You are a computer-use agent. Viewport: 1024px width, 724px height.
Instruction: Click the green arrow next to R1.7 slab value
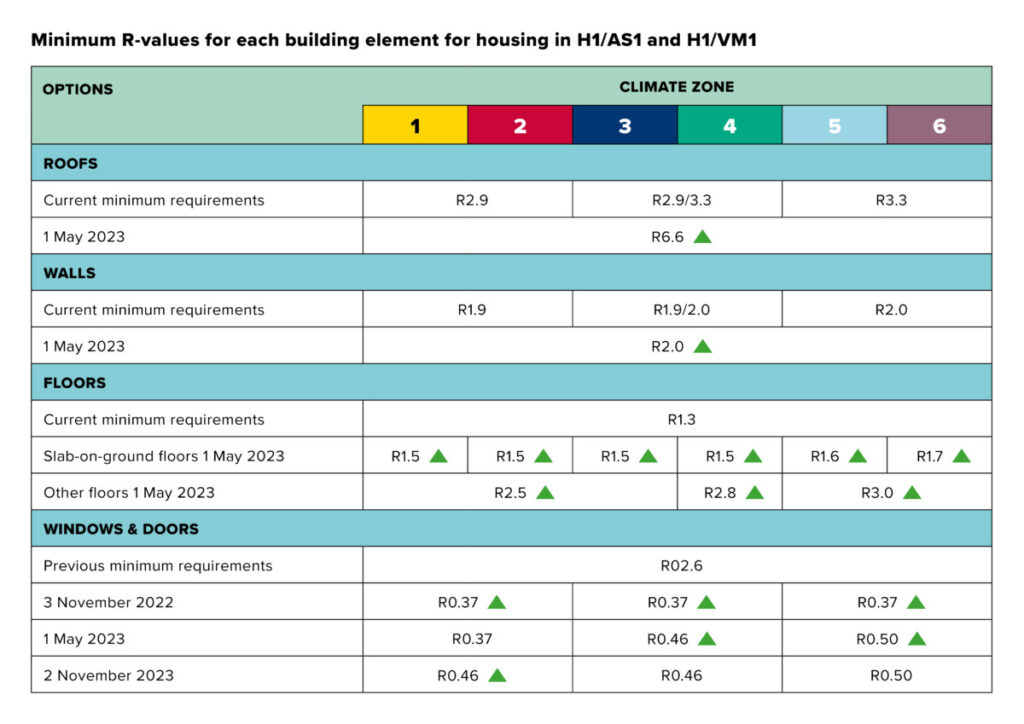(x=960, y=454)
